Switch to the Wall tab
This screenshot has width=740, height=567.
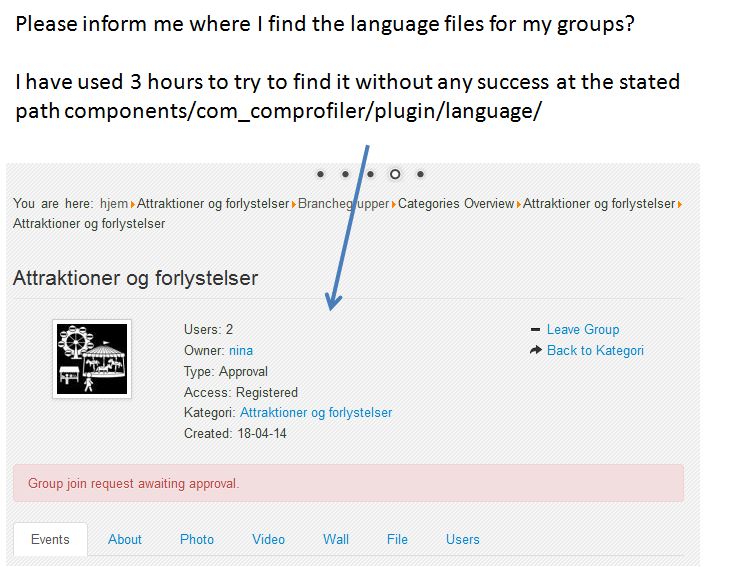[336, 539]
